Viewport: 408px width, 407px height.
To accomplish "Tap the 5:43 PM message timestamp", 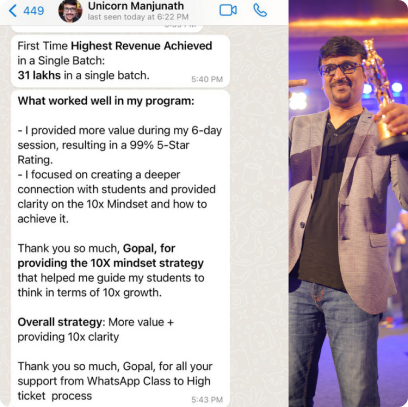I will tap(207, 400).
